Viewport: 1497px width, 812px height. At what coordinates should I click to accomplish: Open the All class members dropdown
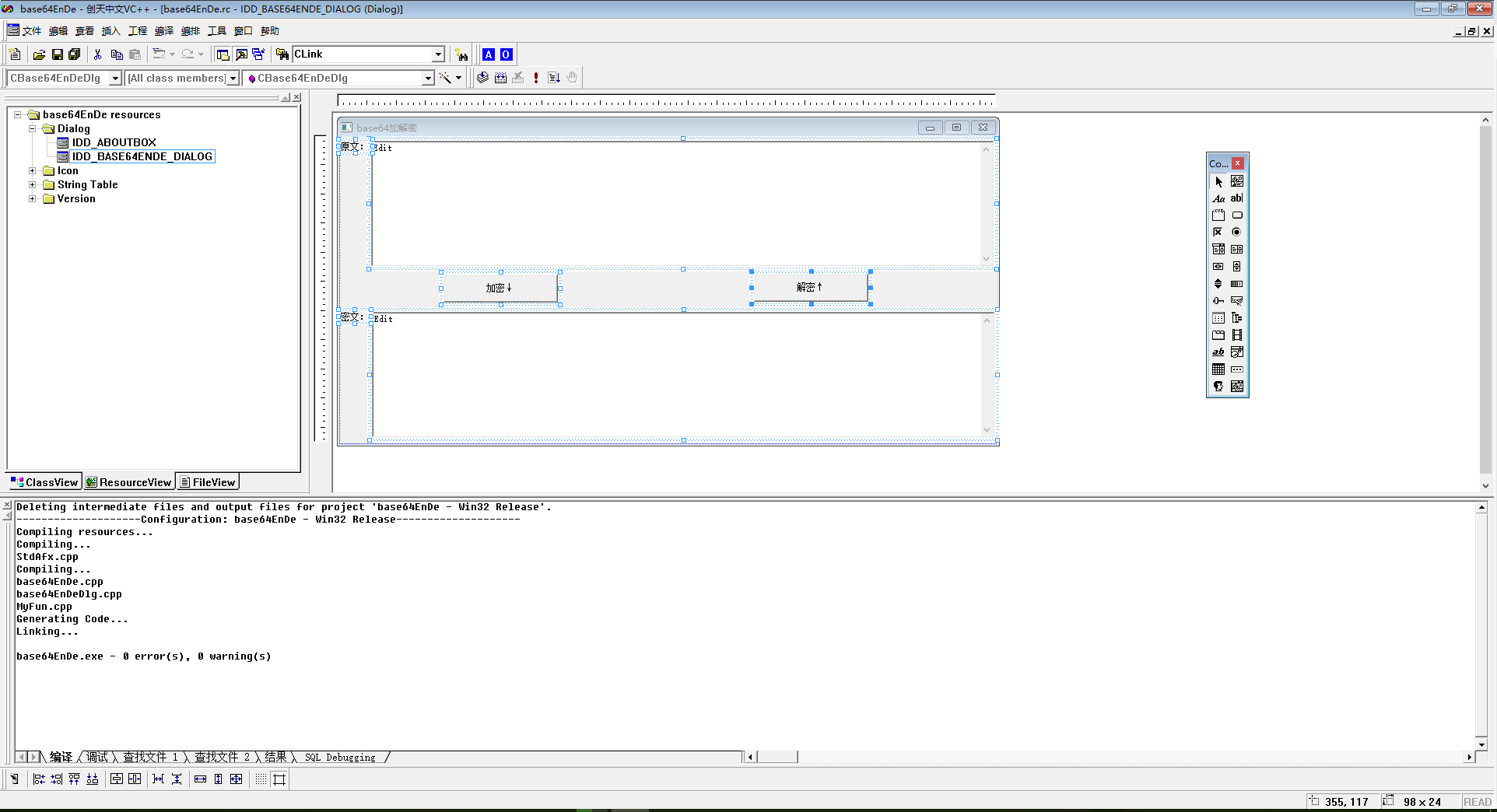coord(233,78)
